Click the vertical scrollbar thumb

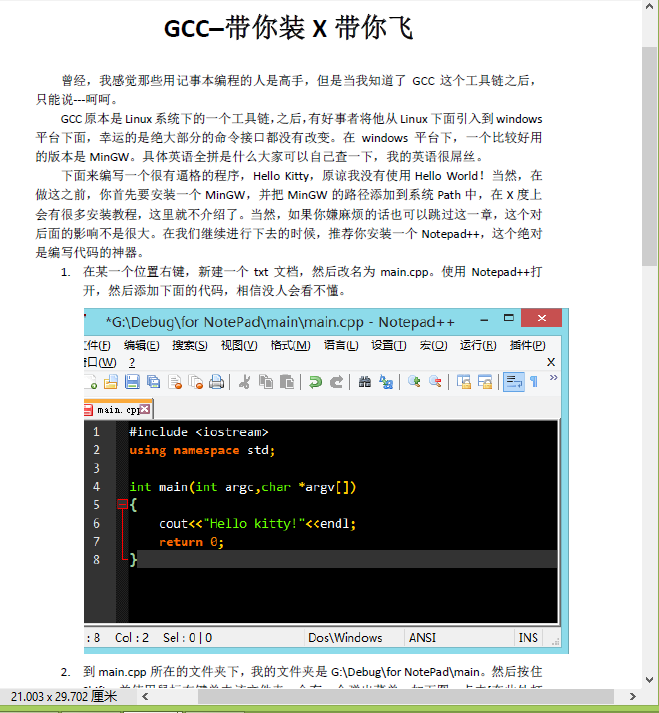(x=649, y=156)
